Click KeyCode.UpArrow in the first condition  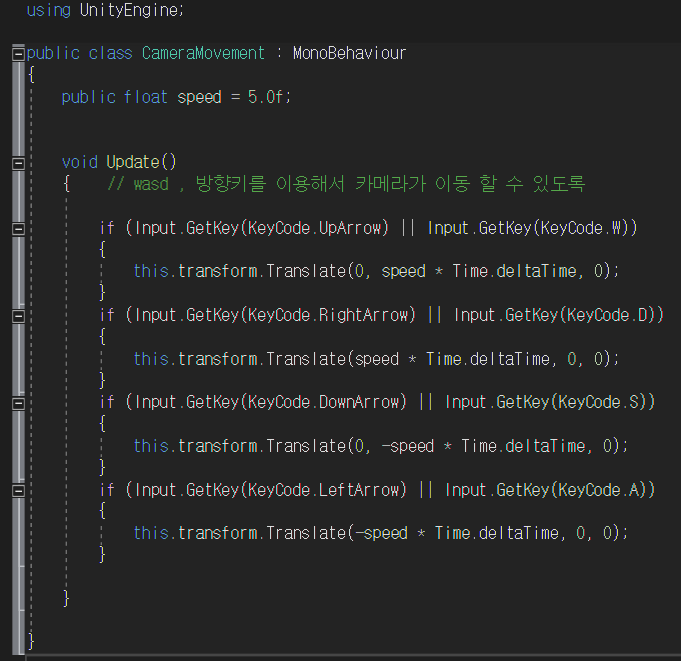point(315,228)
